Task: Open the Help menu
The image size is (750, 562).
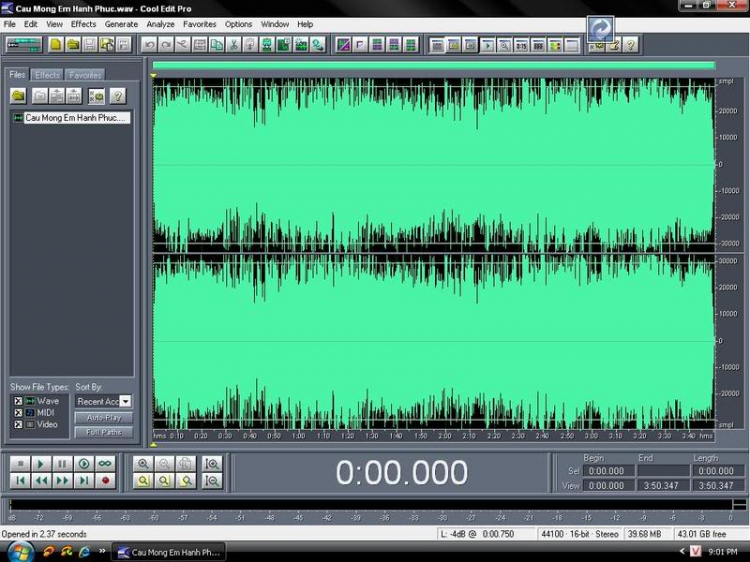Action: coord(305,24)
